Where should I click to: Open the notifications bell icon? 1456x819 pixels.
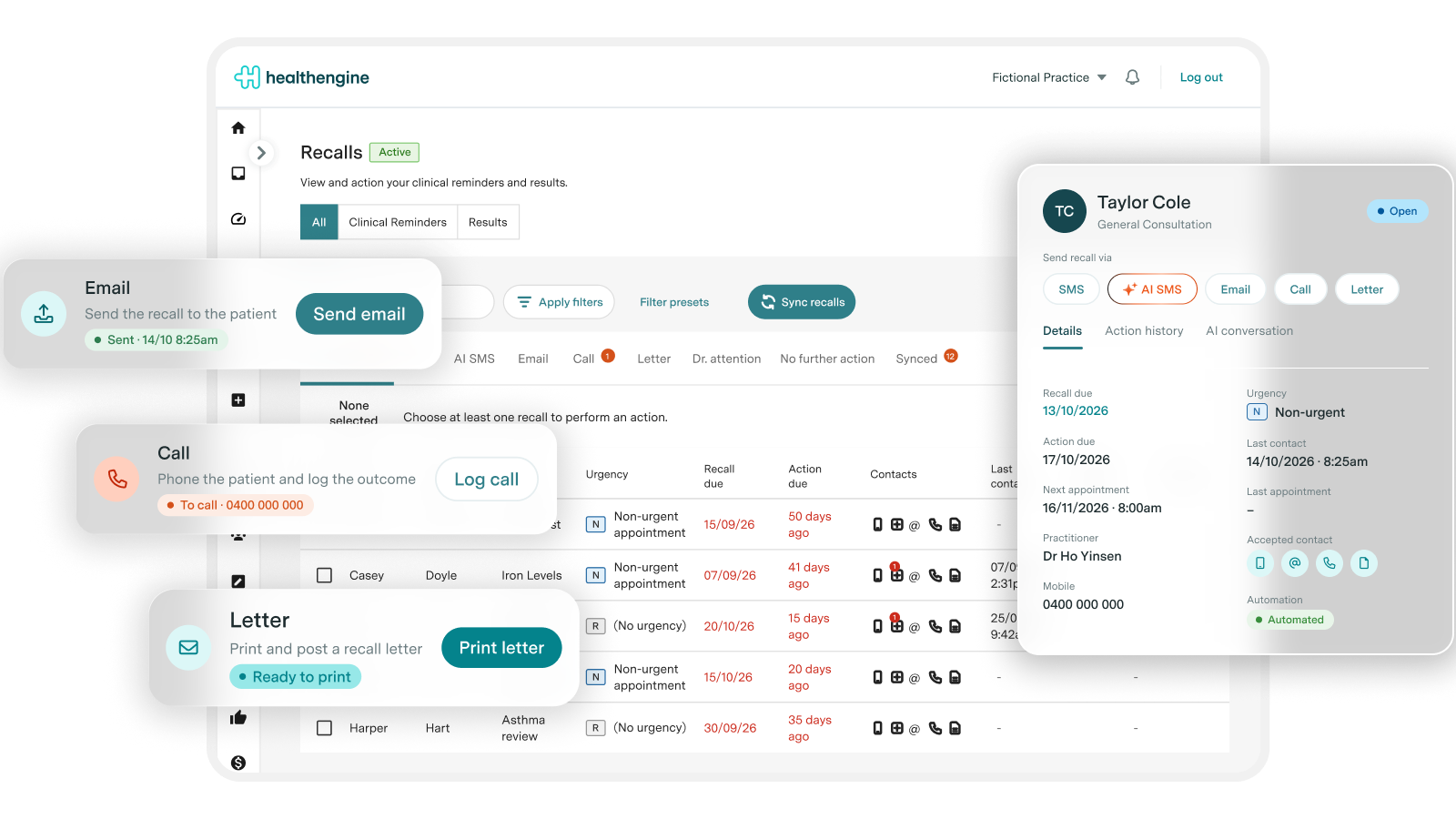click(1132, 77)
